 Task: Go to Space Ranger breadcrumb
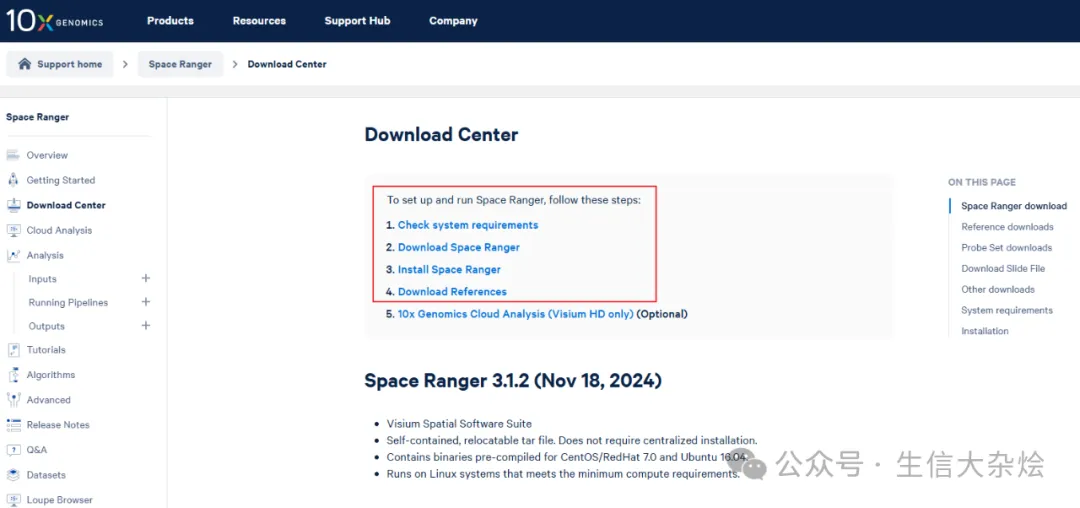point(180,64)
